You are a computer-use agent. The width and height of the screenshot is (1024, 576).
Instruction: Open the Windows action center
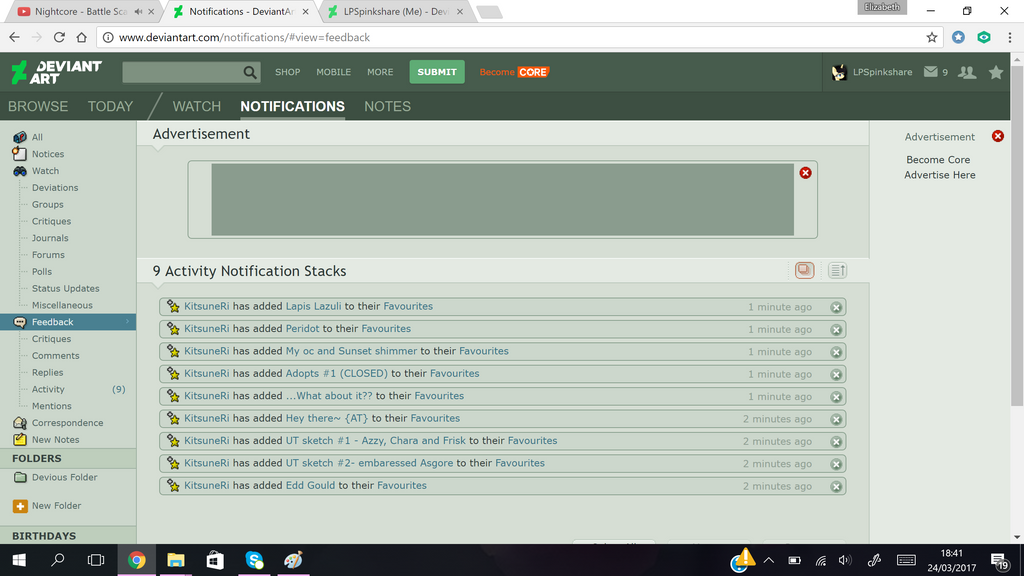click(x=999, y=560)
